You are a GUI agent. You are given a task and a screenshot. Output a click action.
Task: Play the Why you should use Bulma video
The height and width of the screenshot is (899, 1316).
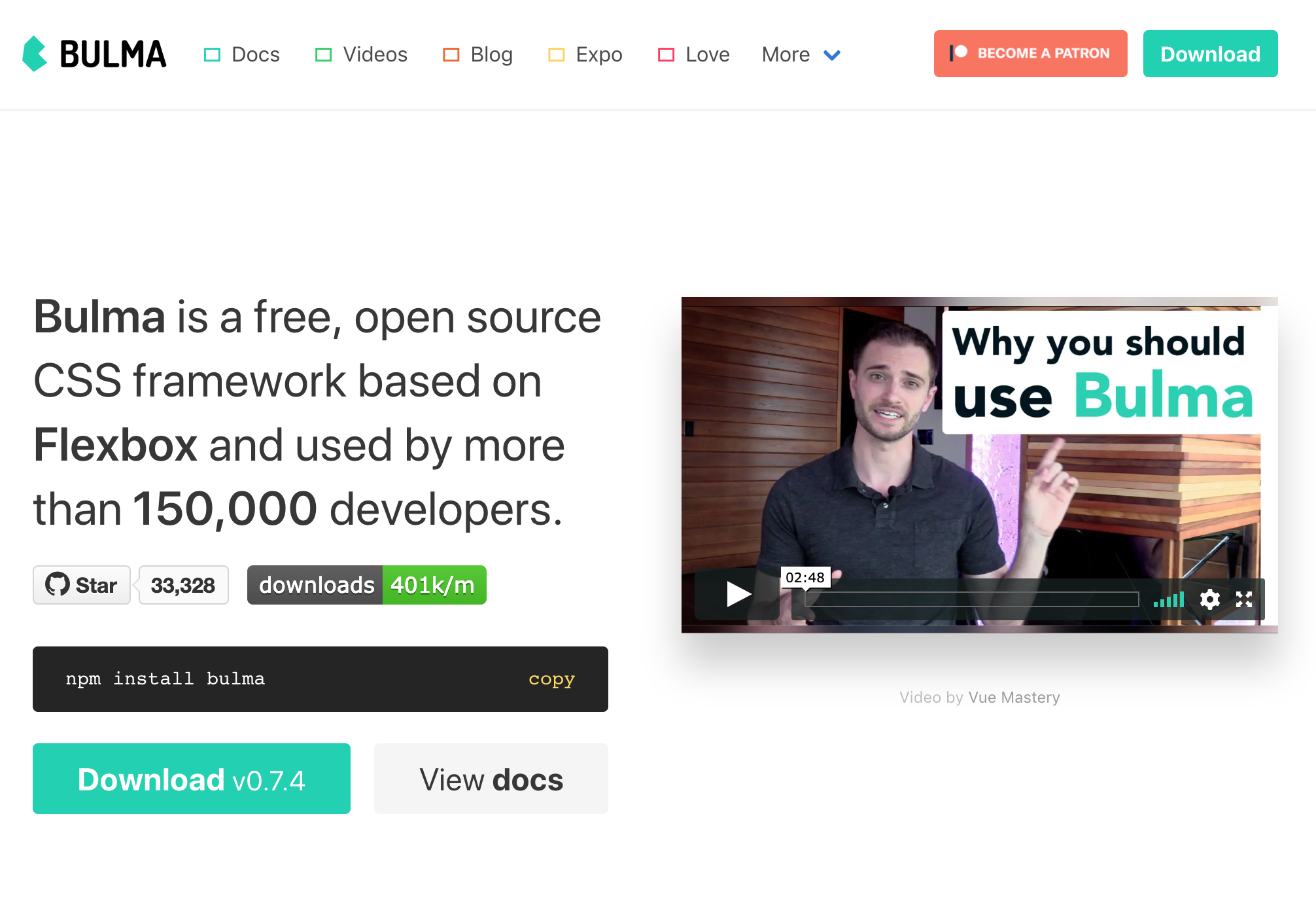pos(738,594)
